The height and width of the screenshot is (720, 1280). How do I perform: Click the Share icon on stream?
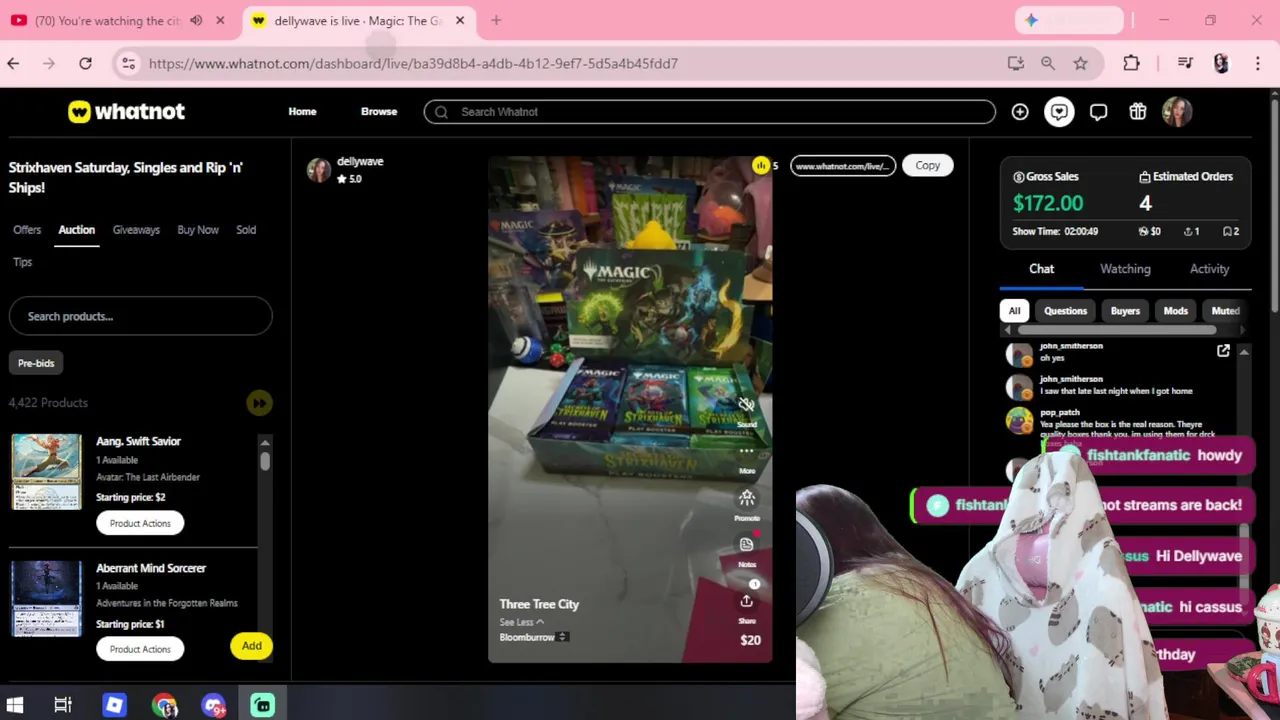[746, 601]
